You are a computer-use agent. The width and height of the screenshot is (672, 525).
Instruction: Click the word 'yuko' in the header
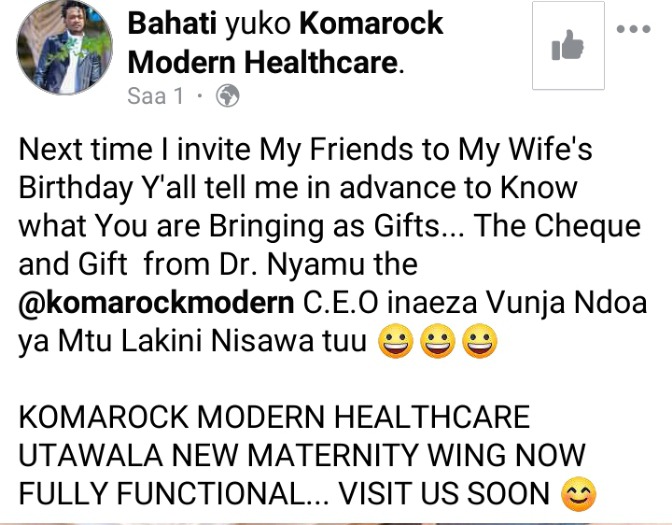pyautogui.click(x=258, y=24)
